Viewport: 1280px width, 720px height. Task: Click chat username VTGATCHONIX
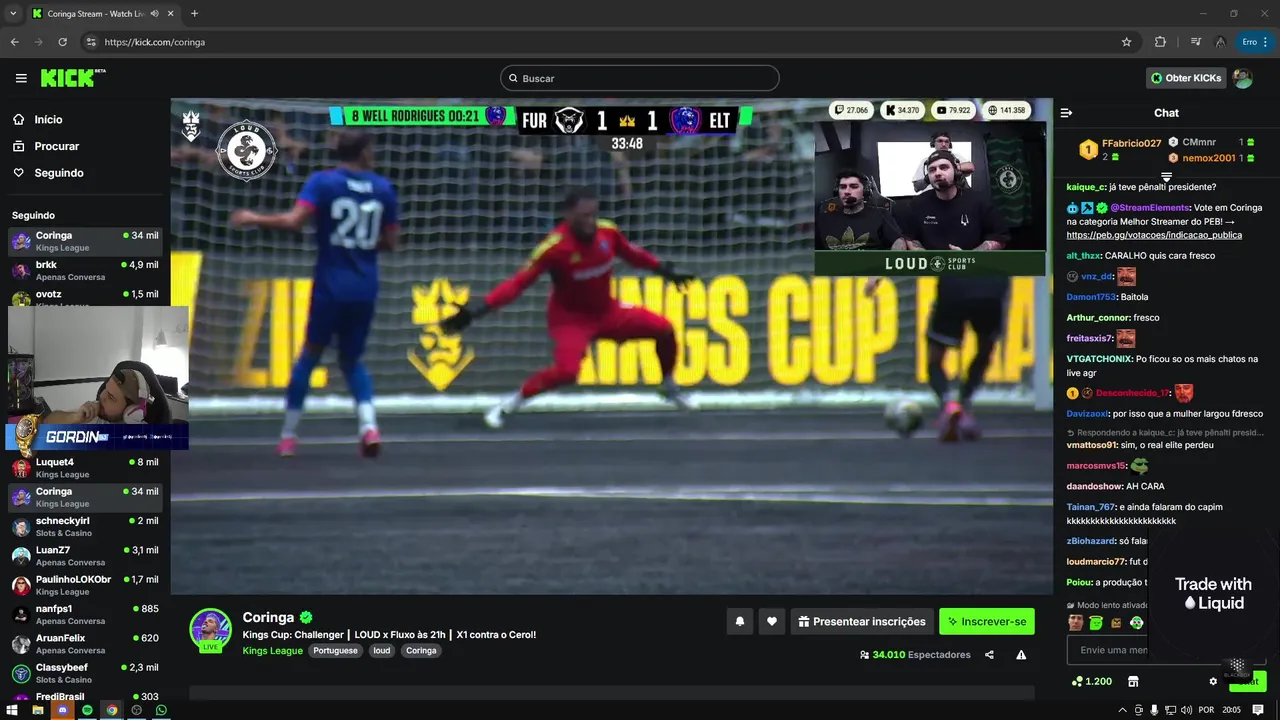click(1099, 359)
